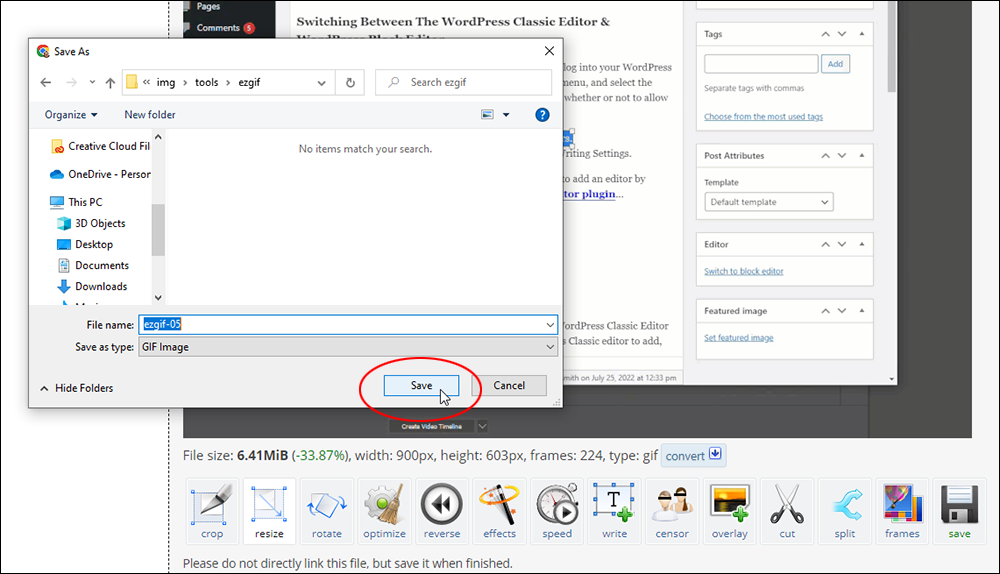Choose the rotate tool
This screenshot has height=574, width=1000.
(327, 511)
